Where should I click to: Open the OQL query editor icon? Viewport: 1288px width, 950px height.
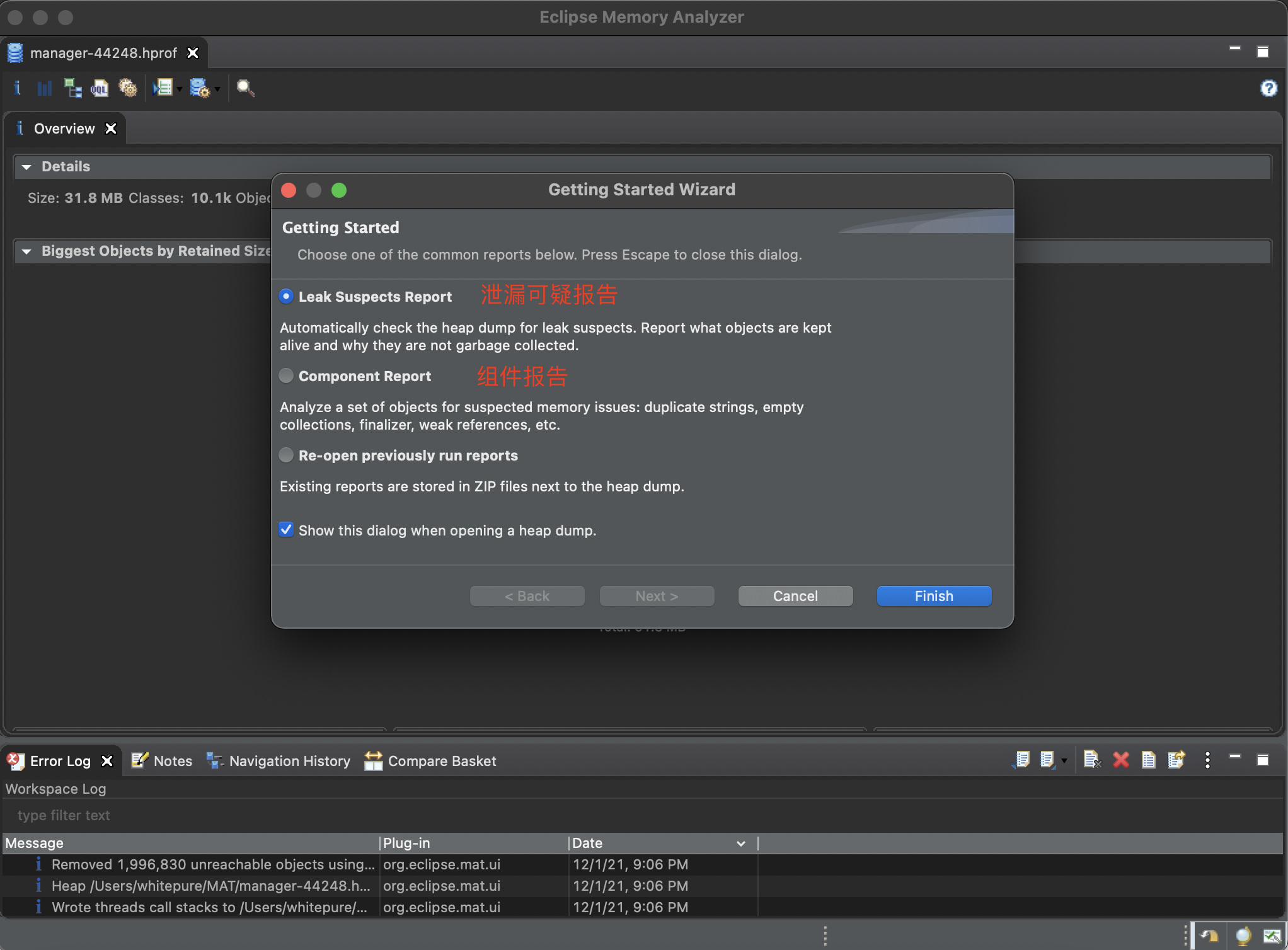(x=100, y=88)
